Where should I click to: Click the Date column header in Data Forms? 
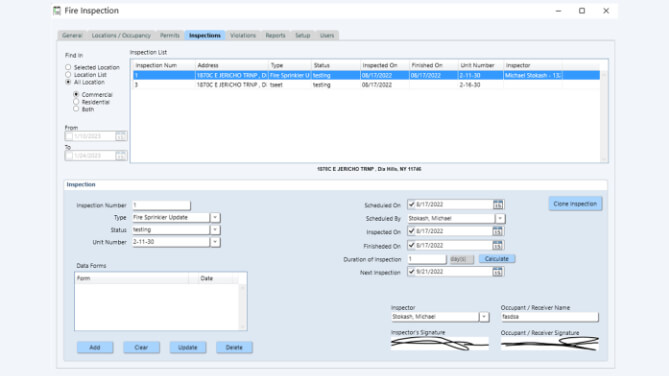point(214,278)
